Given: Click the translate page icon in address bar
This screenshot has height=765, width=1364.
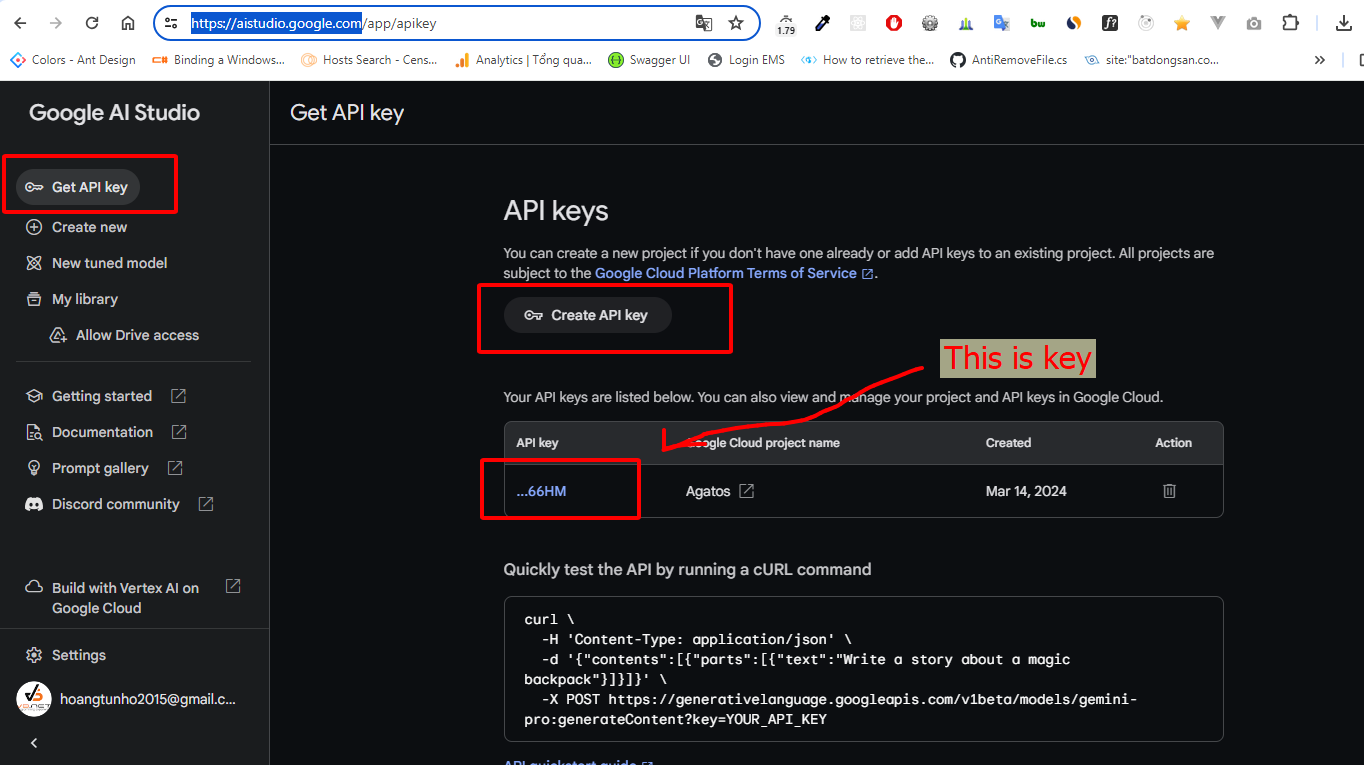Looking at the screenshot, I should pyautogui.click(x=704, y=23).
